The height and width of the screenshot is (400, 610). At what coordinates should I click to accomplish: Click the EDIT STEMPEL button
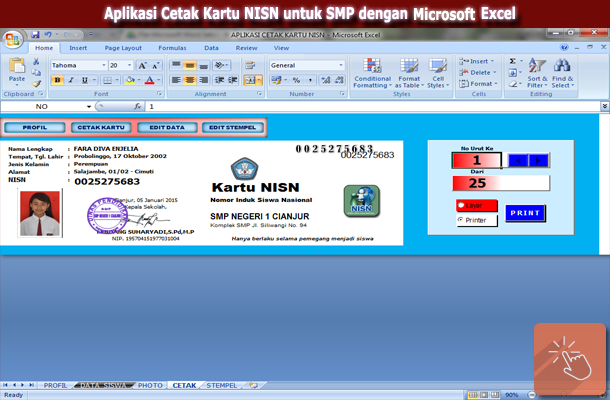pyautogui.click(x=233, y=127)
